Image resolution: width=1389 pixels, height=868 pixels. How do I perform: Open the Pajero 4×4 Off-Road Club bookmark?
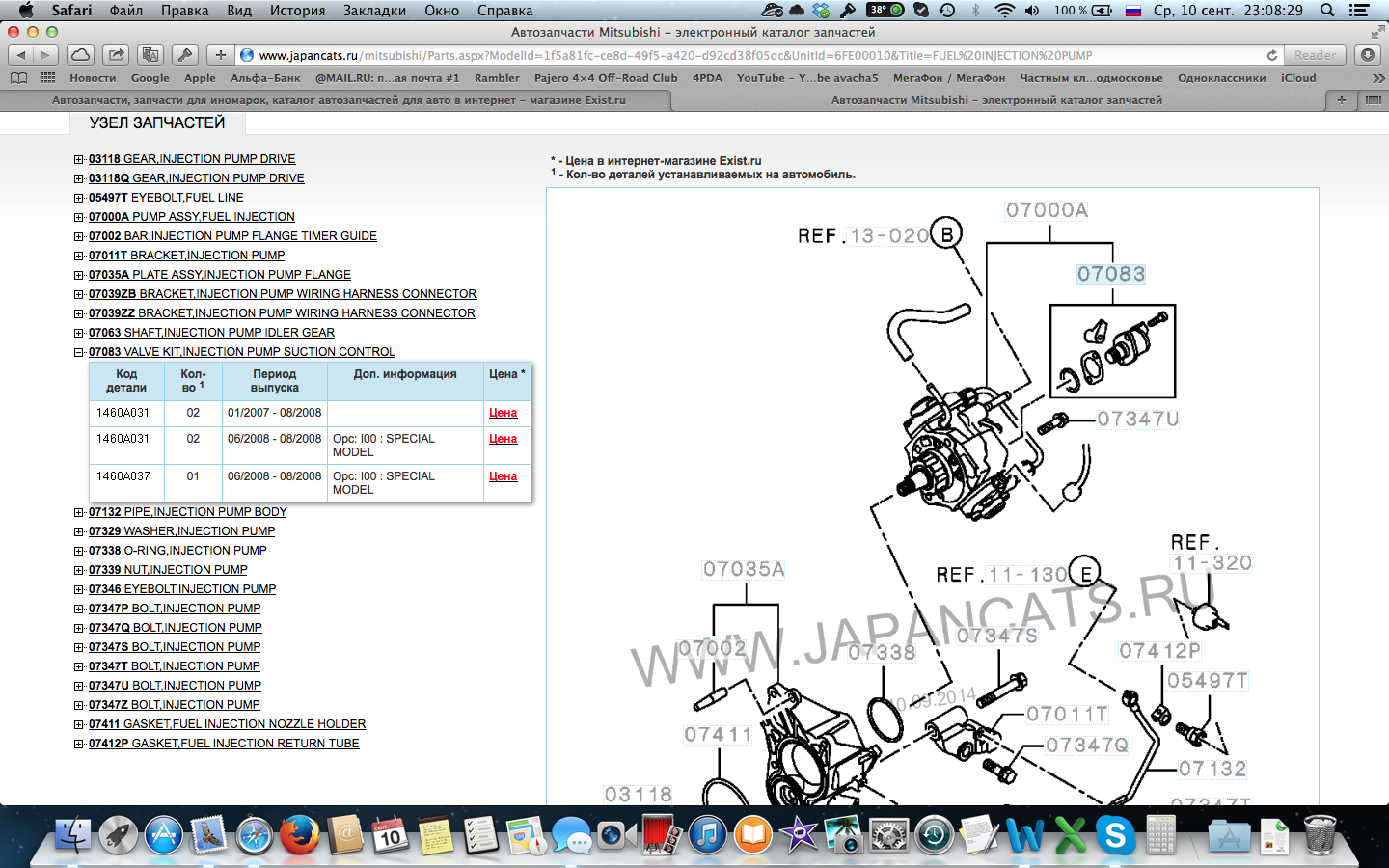tap(606, 78)
